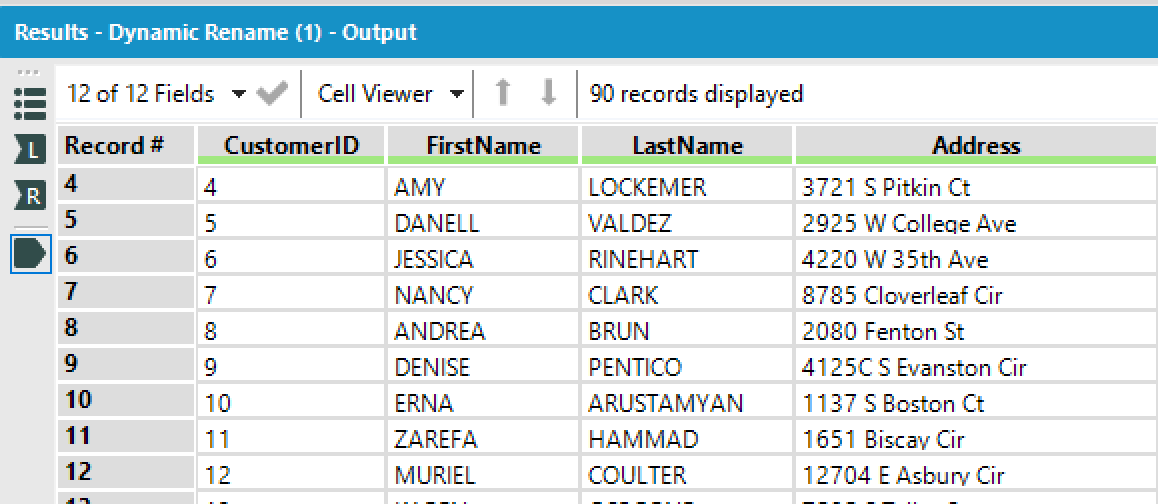
Task: Click the Record # column header
Action: click(x=126, y=145)
